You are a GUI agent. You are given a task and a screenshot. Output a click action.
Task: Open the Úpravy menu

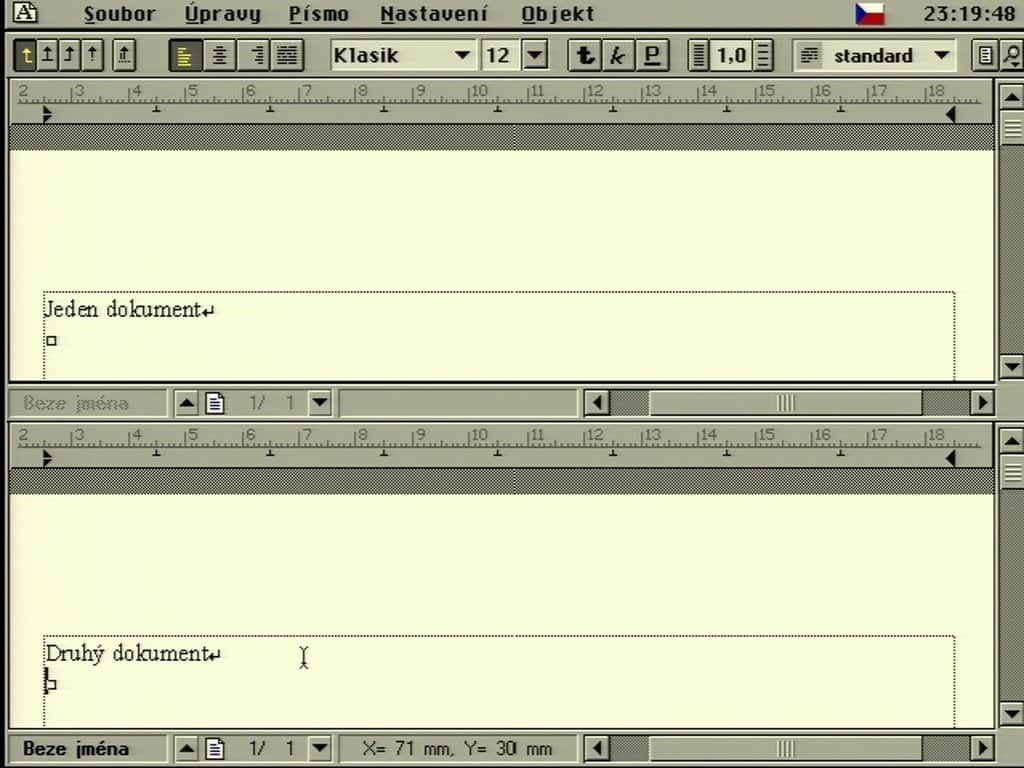click(x=223, y=14)
